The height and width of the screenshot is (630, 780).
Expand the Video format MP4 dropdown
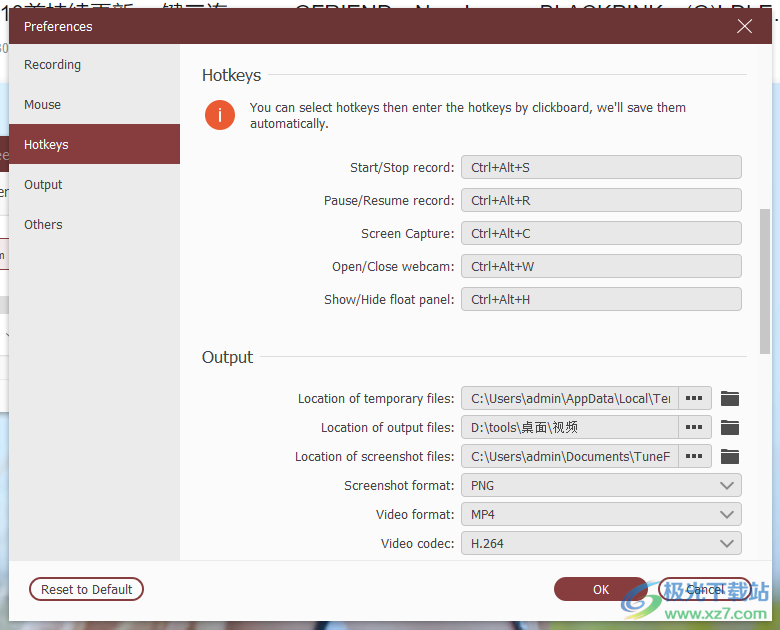coord(601,515)
